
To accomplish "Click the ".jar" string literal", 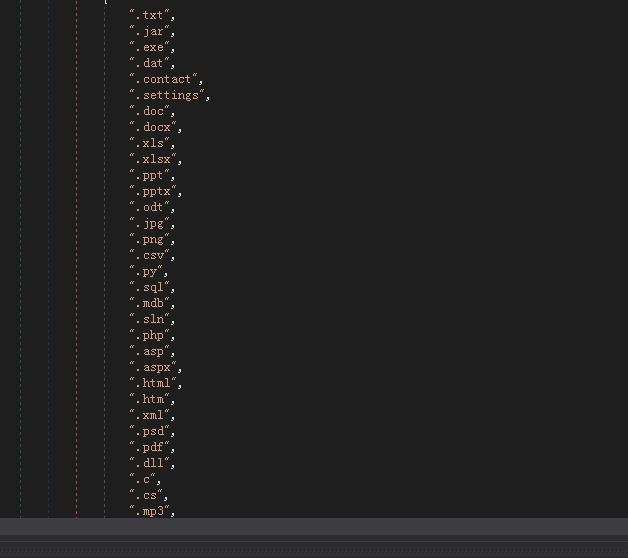I will pyautogui.click(x=149, y=32).
